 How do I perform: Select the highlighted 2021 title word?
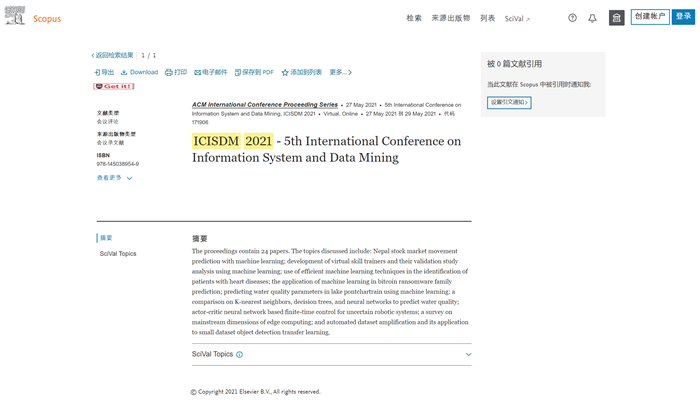coord(258,141)
